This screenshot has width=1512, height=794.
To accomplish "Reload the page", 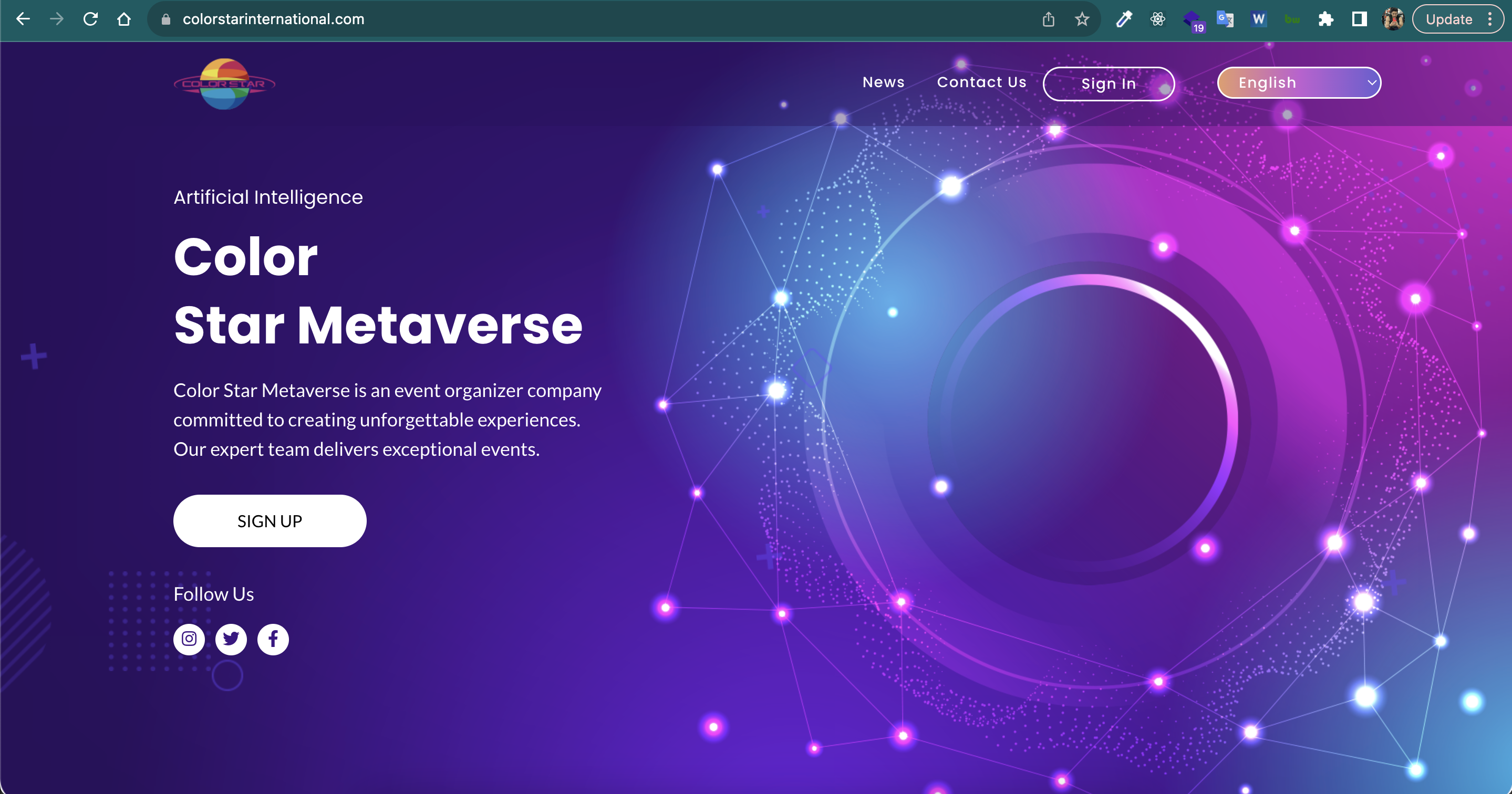I will (90, 19).
